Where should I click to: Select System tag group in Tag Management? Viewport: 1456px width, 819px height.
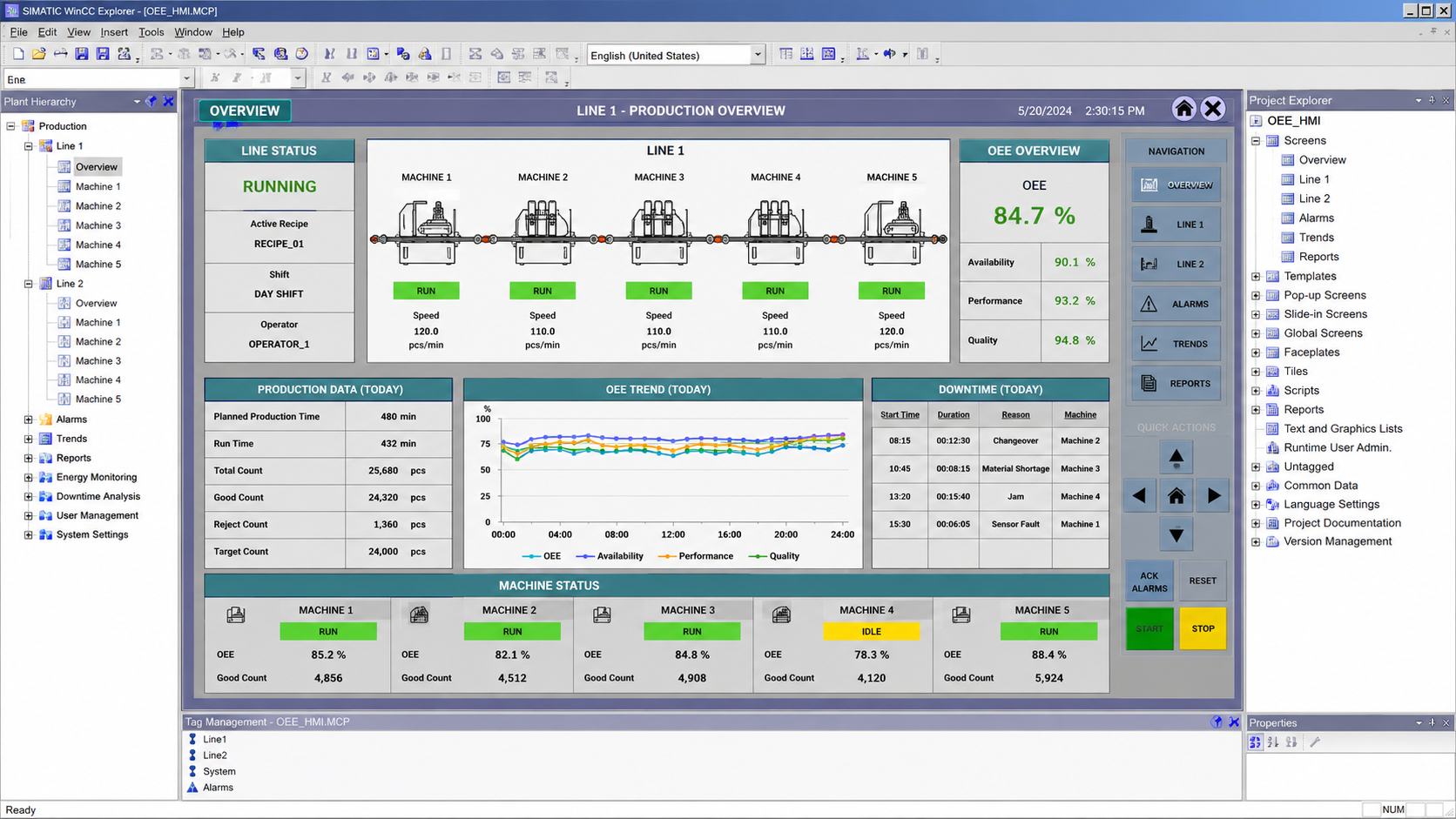pyautogui.click(x=219, y=772)
